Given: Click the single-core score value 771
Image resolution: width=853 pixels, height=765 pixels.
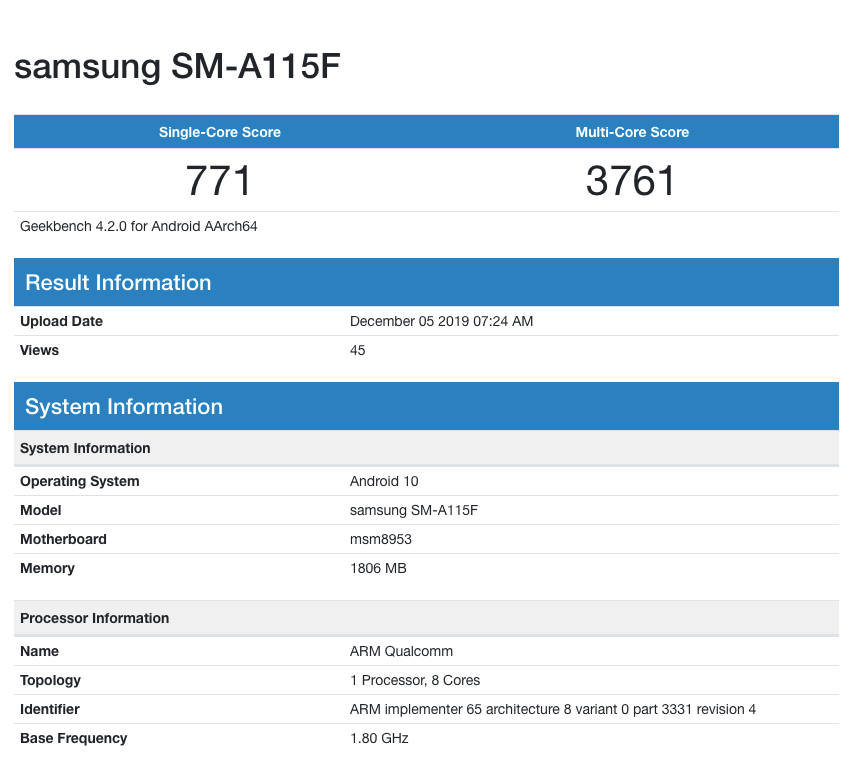Looking at the screenshot, I should click(x=218, y=180).
